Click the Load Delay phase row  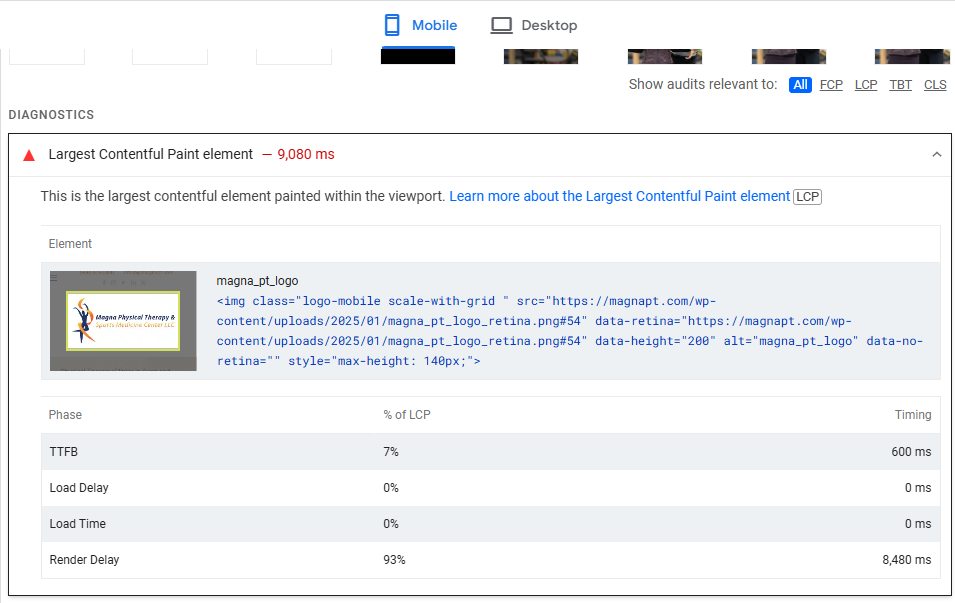coord(490,488)
